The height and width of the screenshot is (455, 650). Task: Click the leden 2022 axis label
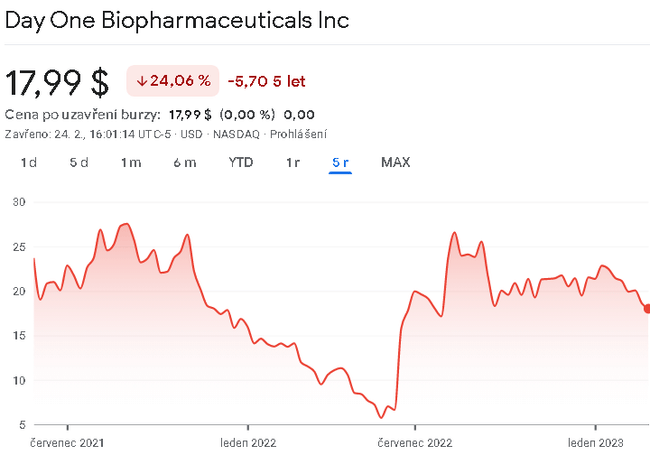249,442
